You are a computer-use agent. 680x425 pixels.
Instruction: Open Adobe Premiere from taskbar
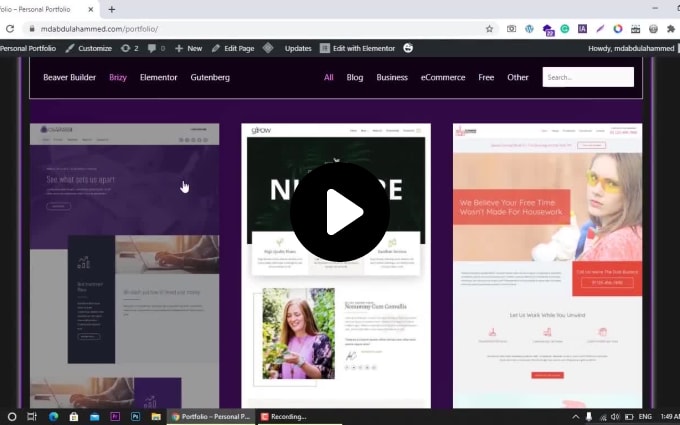click(x=115, y=416)
